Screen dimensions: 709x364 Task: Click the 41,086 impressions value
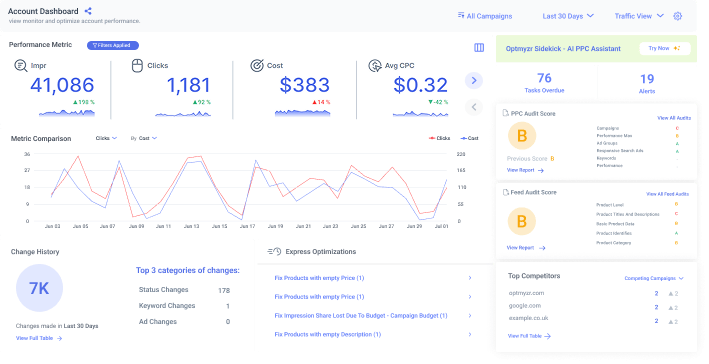click(62, 85)
